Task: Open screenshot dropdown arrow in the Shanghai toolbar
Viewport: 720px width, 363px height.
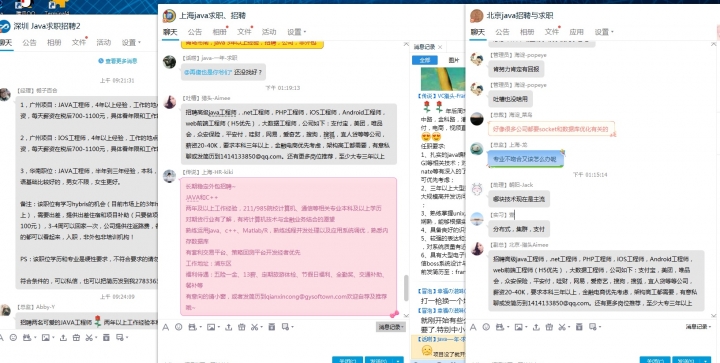Action: pos(261,327)
